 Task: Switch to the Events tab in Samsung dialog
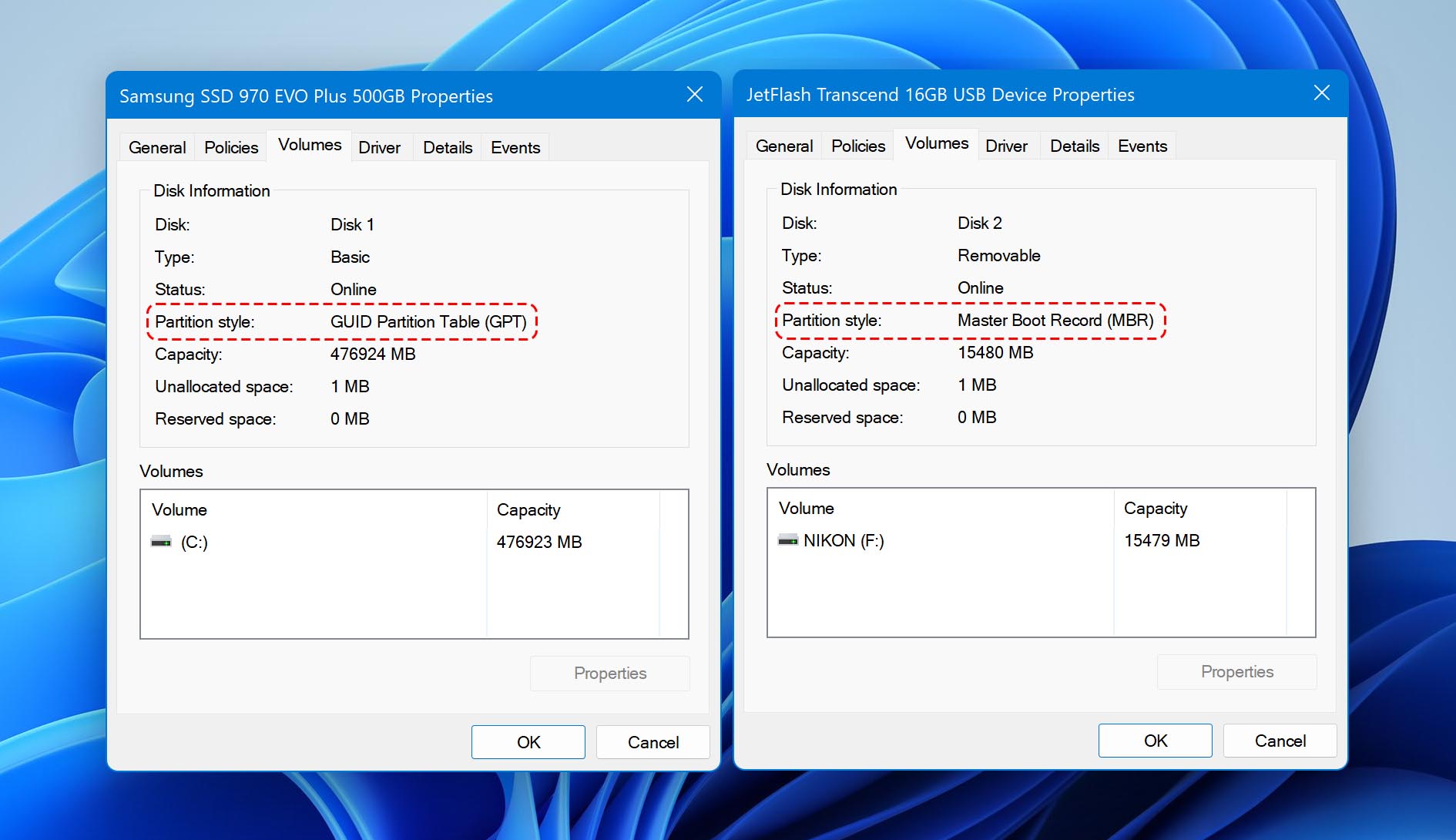[x=515, y=147]
